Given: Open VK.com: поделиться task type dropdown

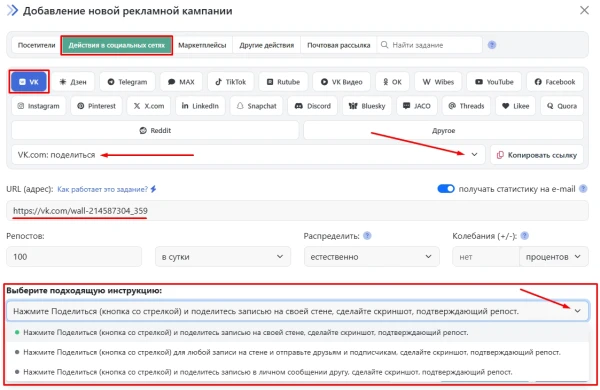Looking at the screenshot, I should point(248,155).
